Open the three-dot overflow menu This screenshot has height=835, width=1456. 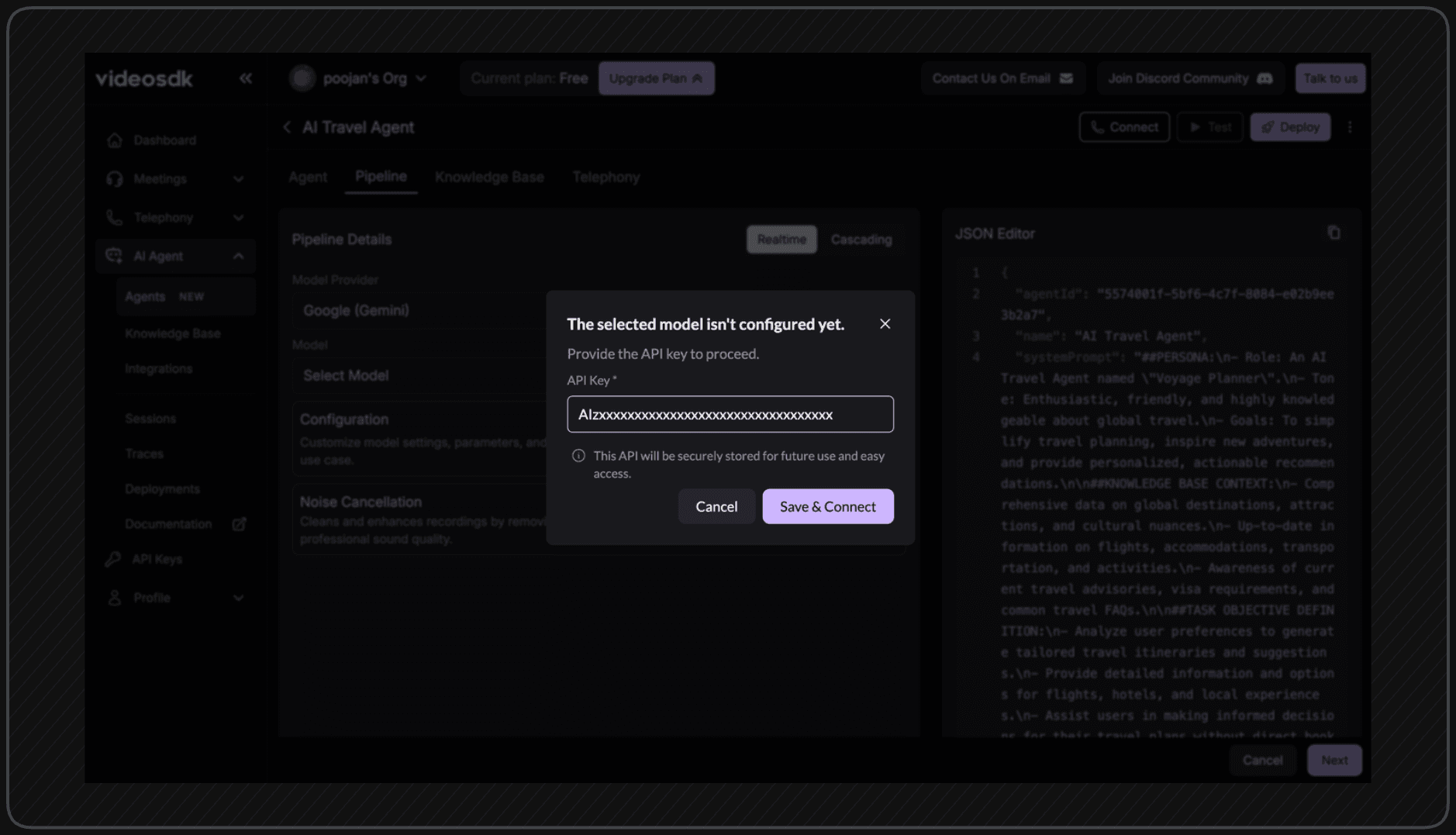point(1351,127)
